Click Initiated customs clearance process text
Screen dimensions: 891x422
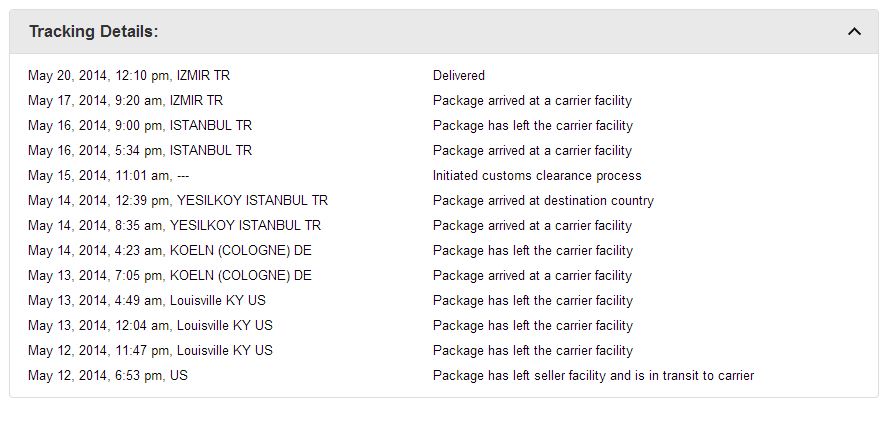(x=537, y=176)
